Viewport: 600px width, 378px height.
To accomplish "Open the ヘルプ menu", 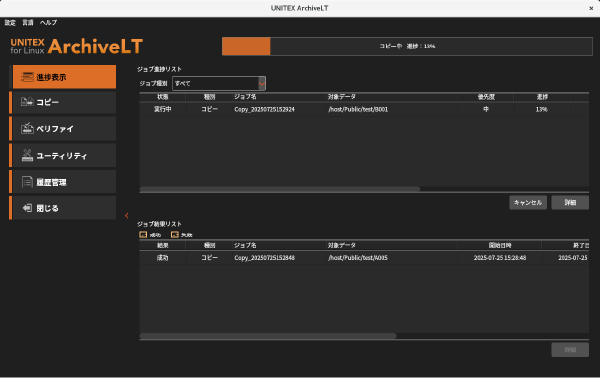I will (49, 23).
